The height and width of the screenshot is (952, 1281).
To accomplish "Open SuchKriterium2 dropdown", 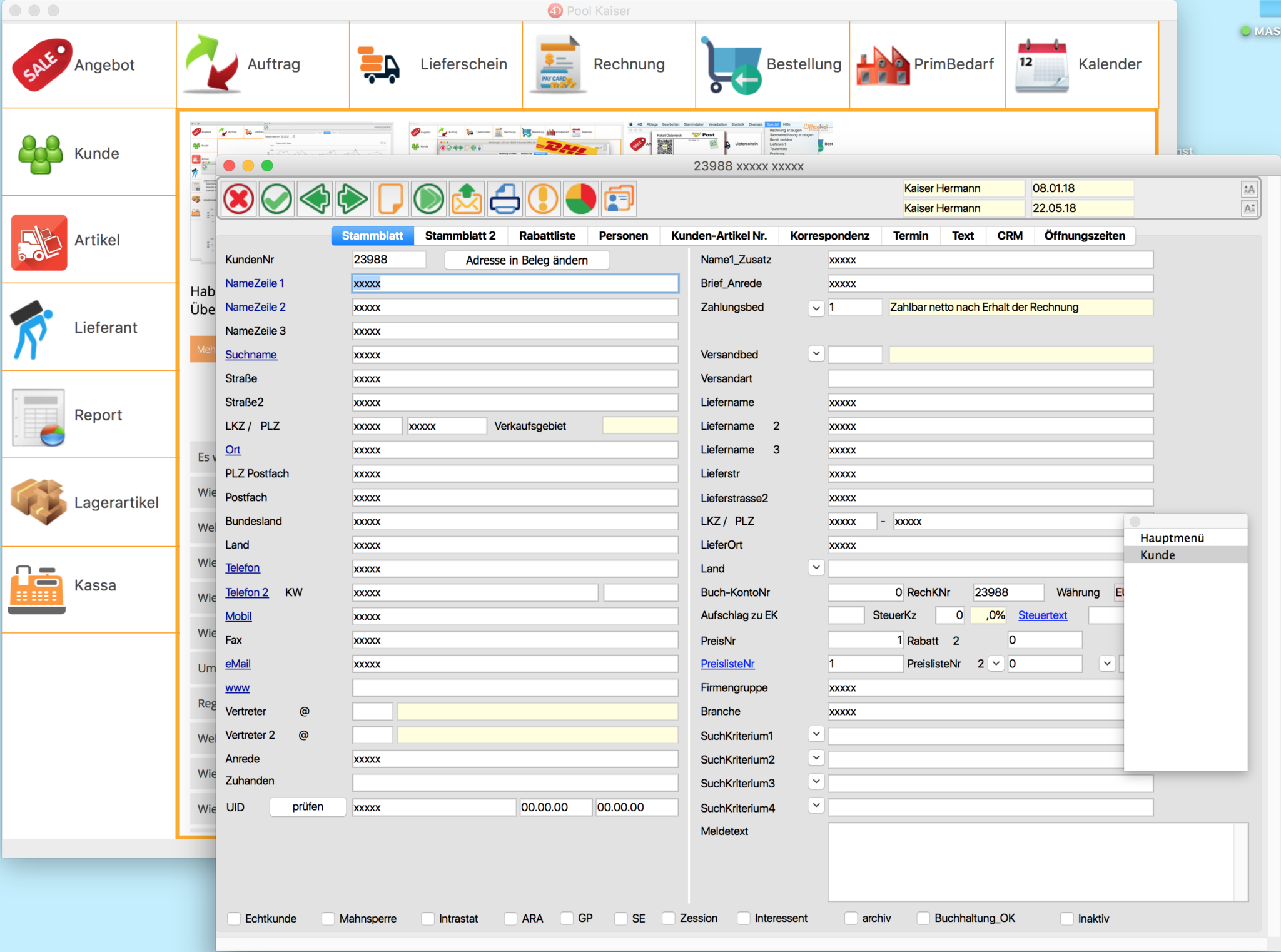I will (x=816, y=757).
